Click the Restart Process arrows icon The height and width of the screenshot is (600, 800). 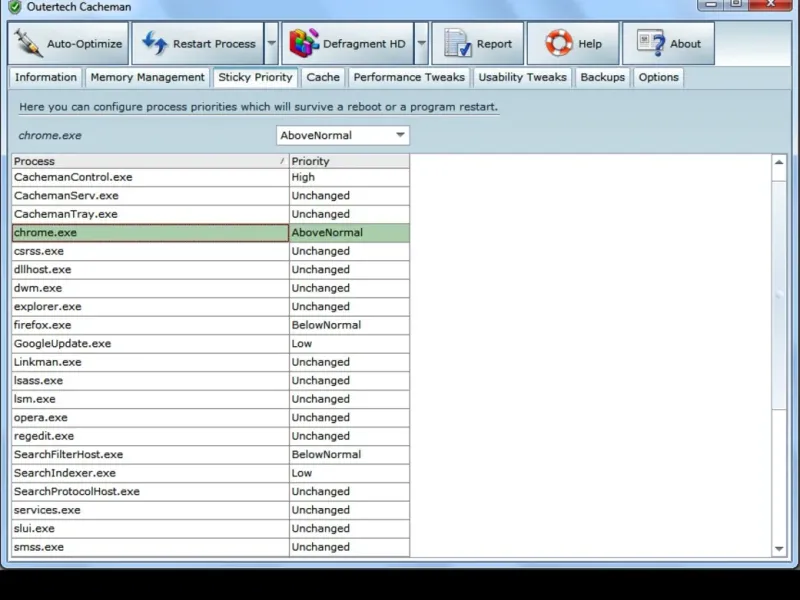coord(154,44)
